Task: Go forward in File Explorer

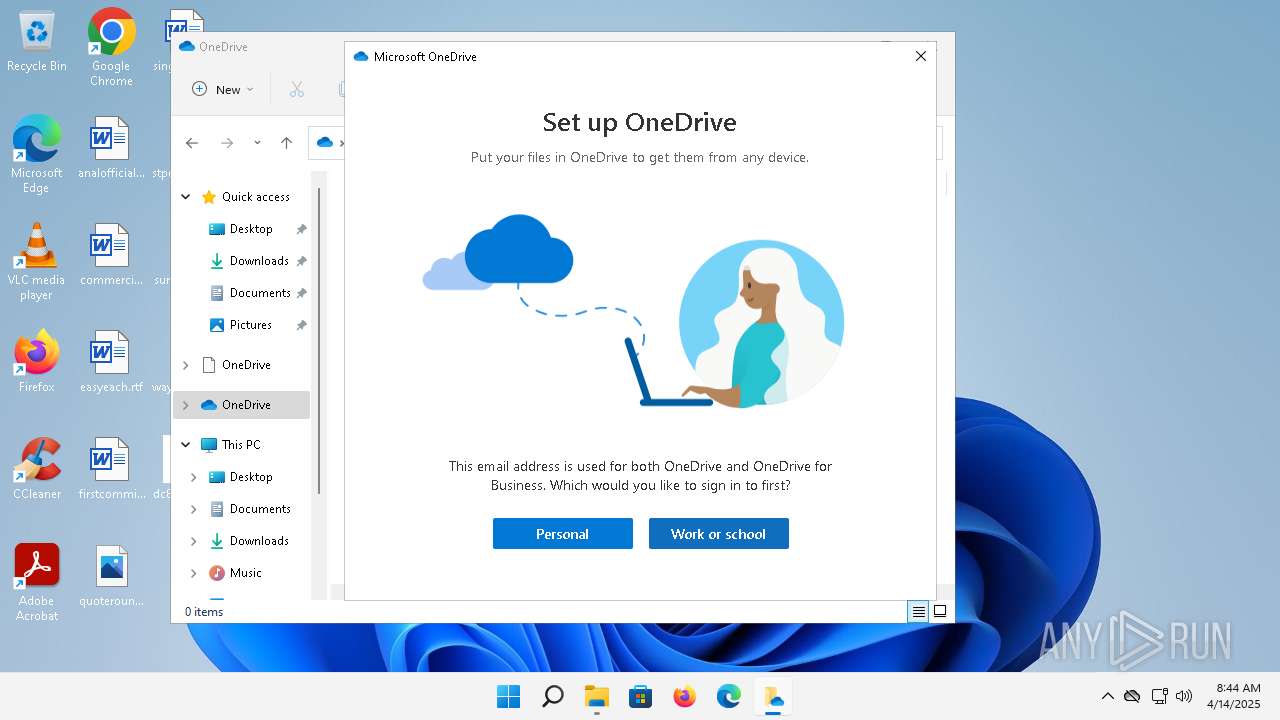Action: coord(227,143)
